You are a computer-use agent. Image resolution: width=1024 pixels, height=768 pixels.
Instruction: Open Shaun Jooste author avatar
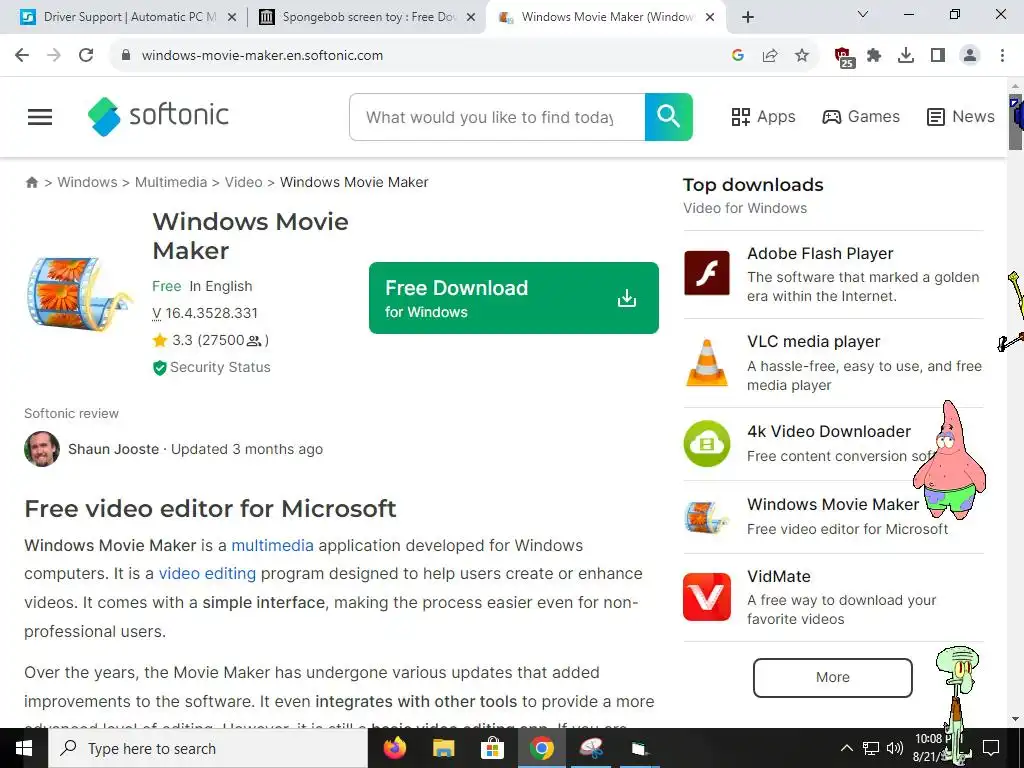42,449
